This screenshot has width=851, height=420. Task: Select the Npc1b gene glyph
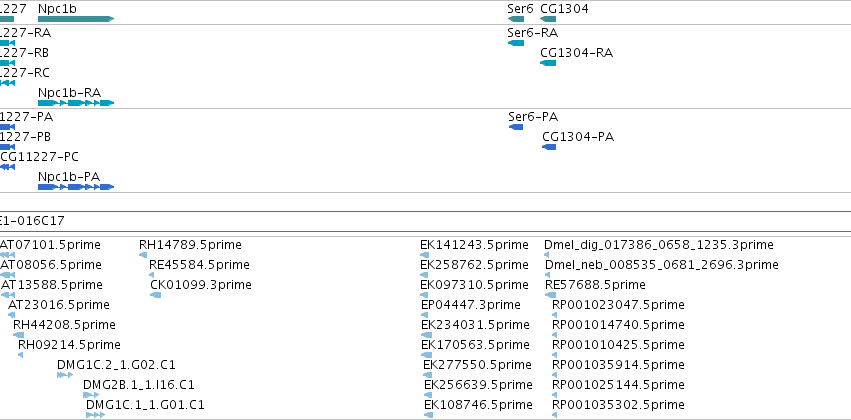pyautogui.click(x=76, y=19)
